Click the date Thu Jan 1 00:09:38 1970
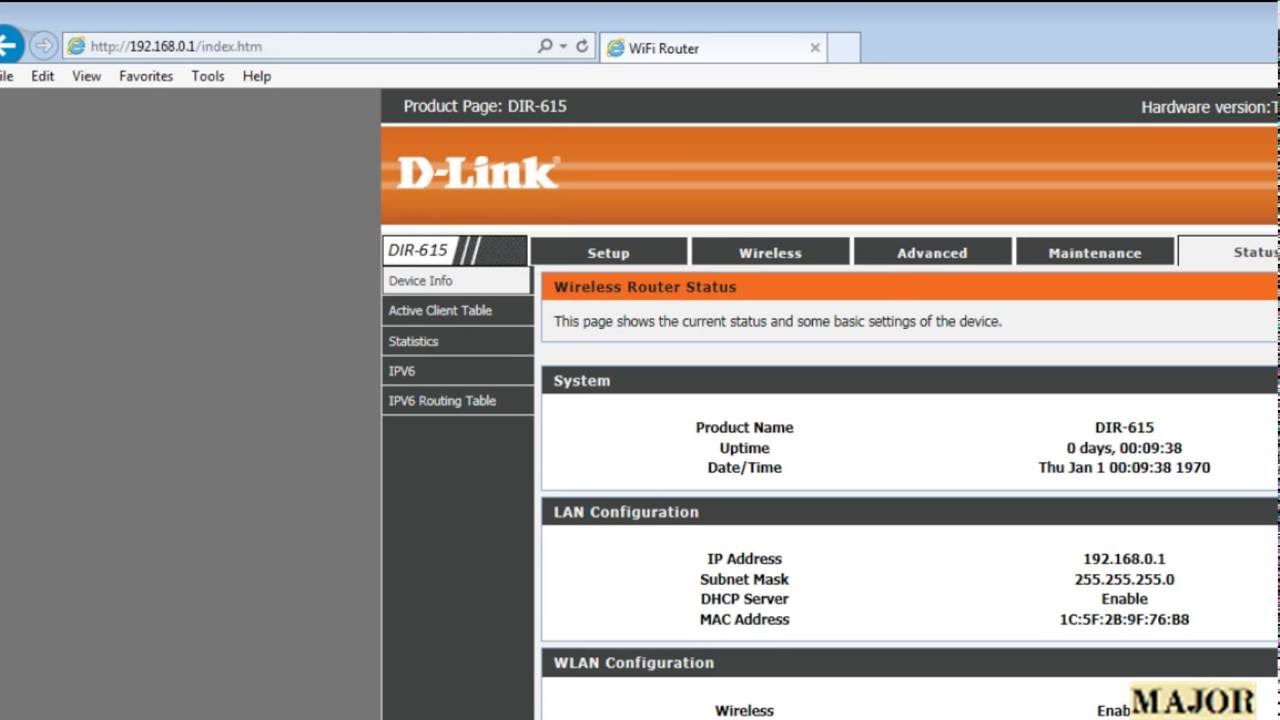The height and width of the screenshot is (720, 1280). (1124, 467)
